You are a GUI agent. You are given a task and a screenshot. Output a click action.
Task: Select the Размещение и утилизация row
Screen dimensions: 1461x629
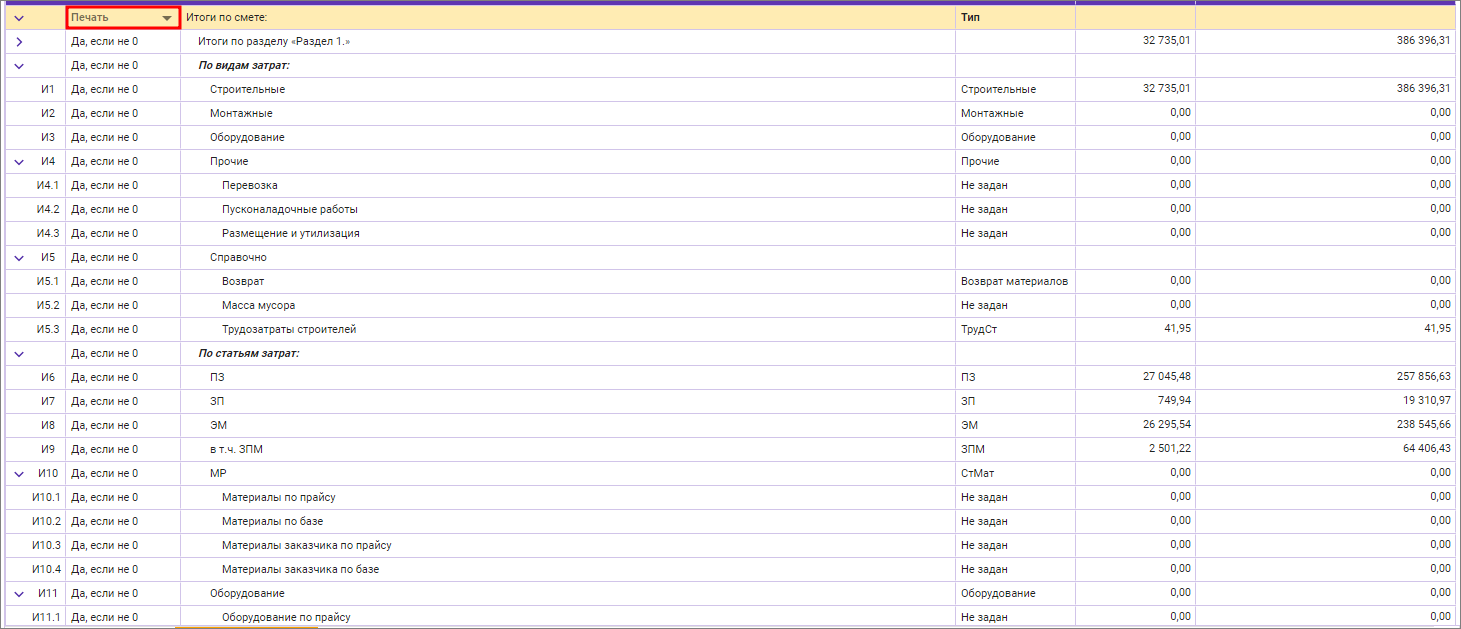point(290,234)
